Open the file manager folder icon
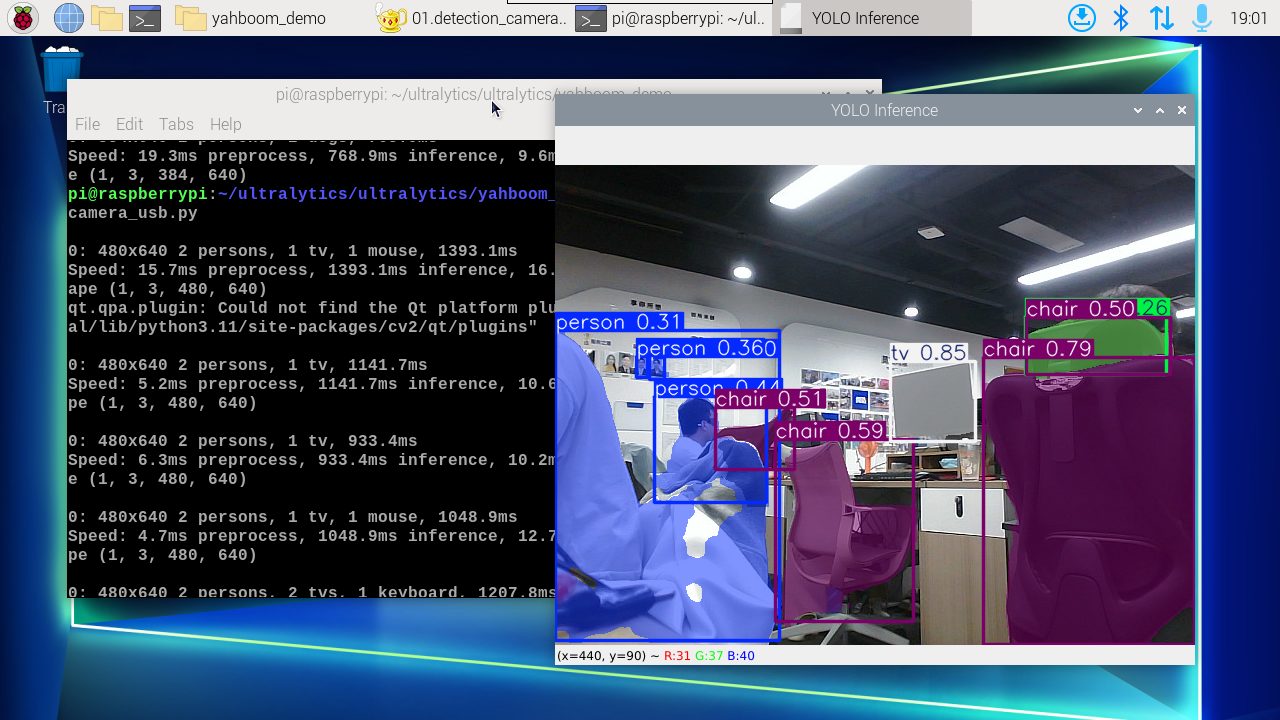Screen dimensions: 1280x720 [x=106, y=18]
